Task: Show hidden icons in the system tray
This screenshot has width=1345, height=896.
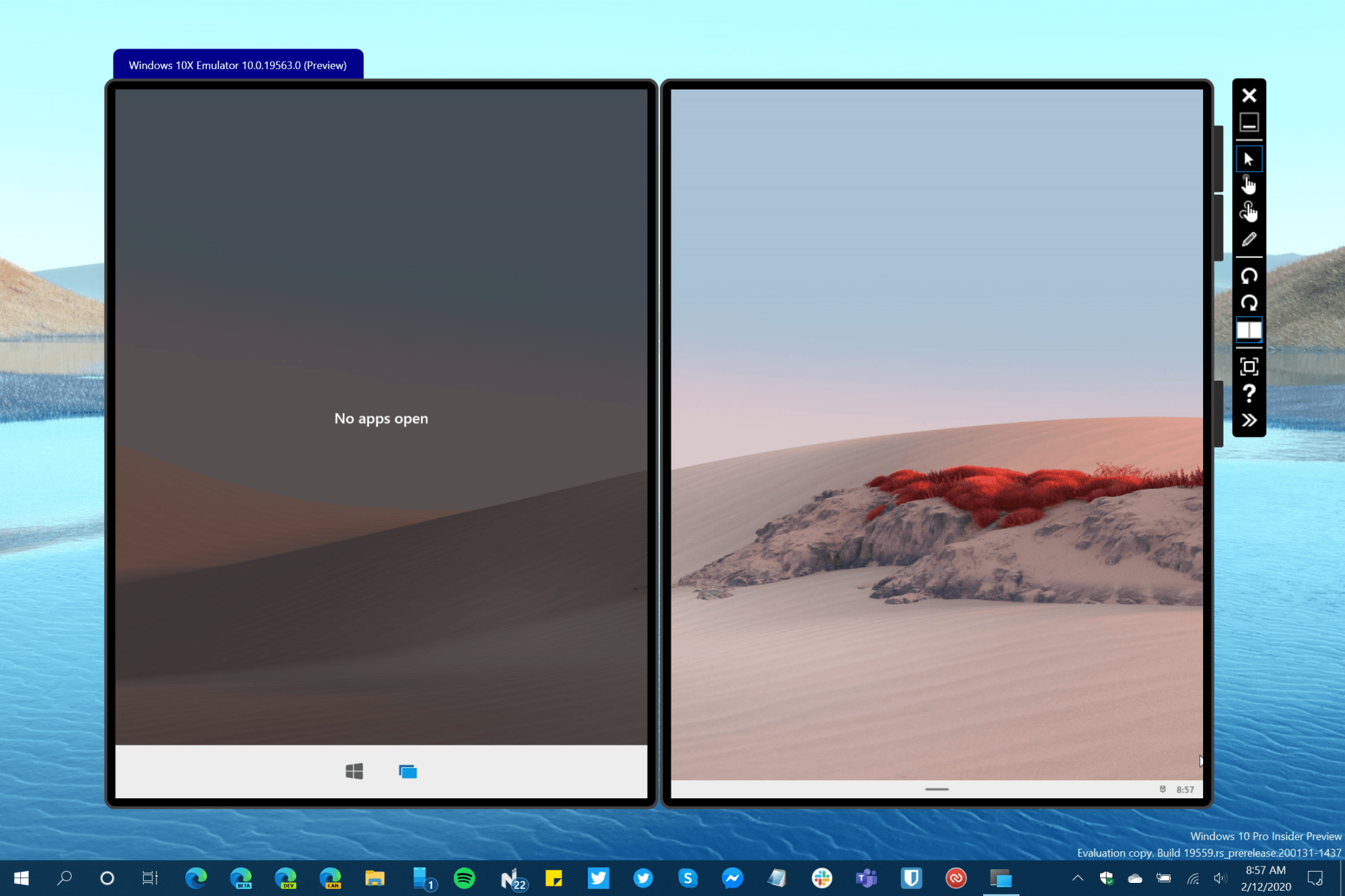Action: click(x=1078, y=878)
